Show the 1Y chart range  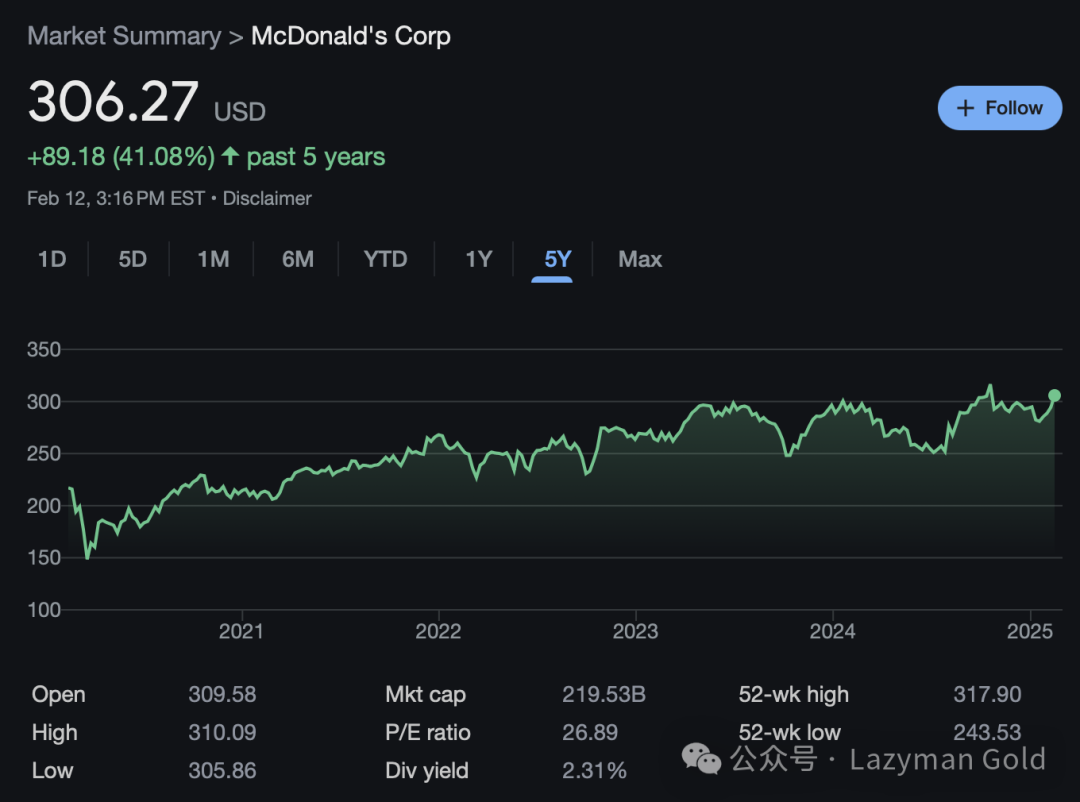479,259
